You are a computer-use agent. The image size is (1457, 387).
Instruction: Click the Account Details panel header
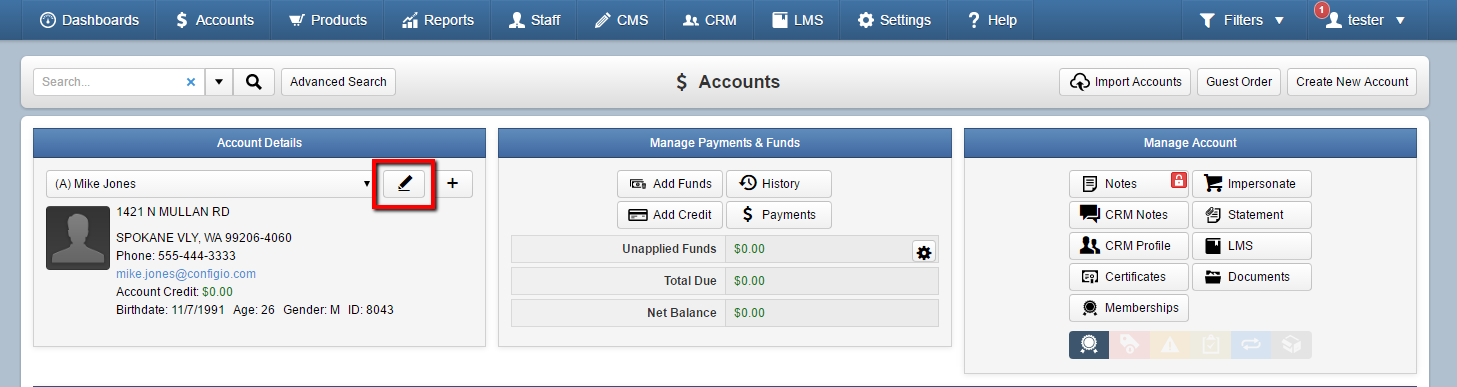[x=260, y=143]
